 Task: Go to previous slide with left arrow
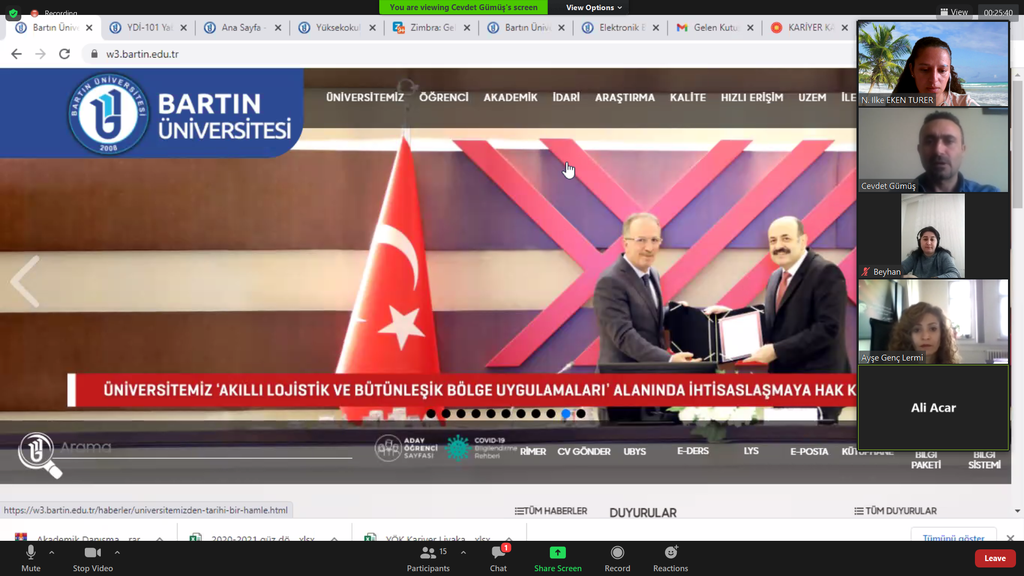pos(25,281)
